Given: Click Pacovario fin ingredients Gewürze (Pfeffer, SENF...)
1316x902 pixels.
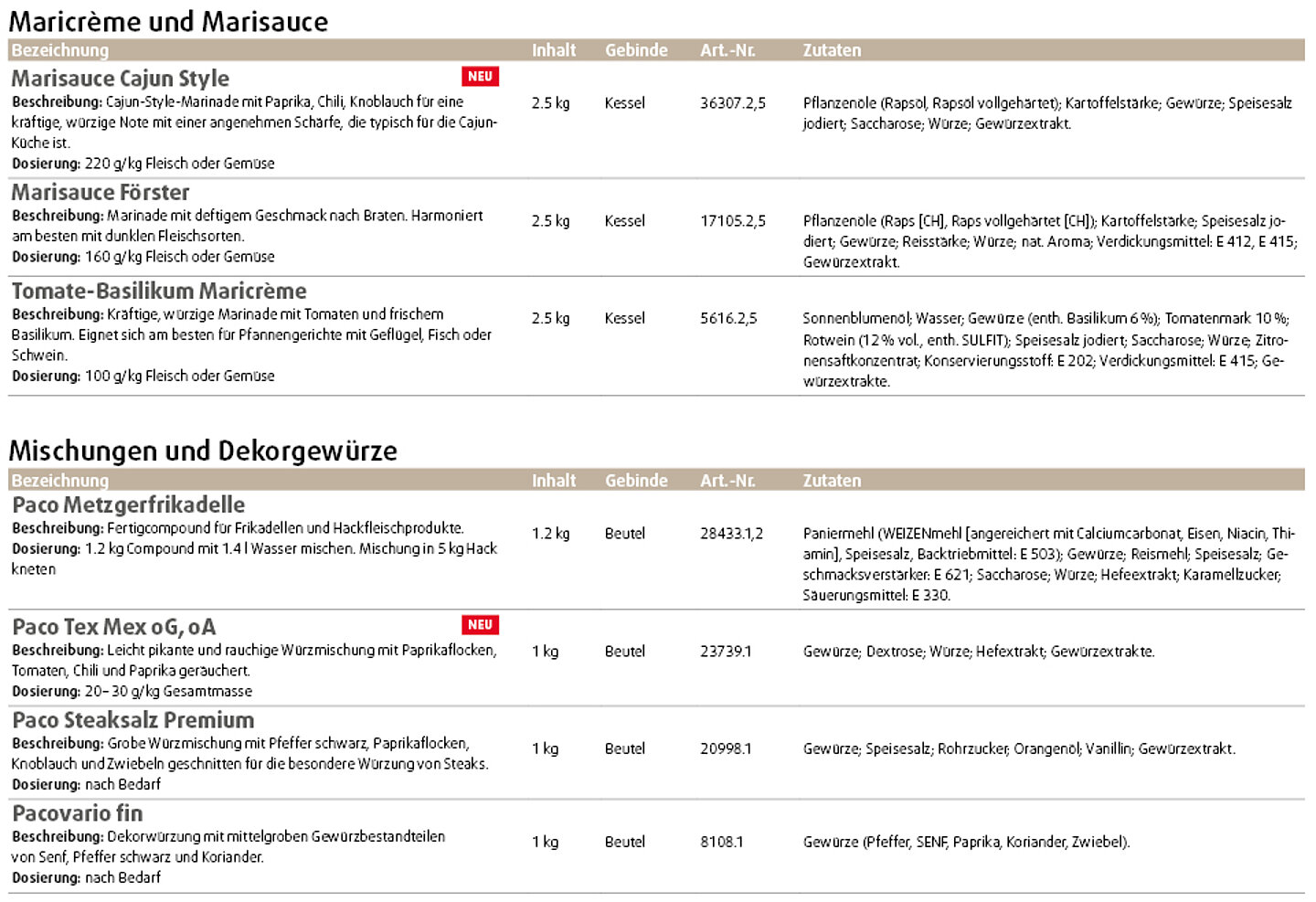Looking at the screenshot, I should [966, 842].
